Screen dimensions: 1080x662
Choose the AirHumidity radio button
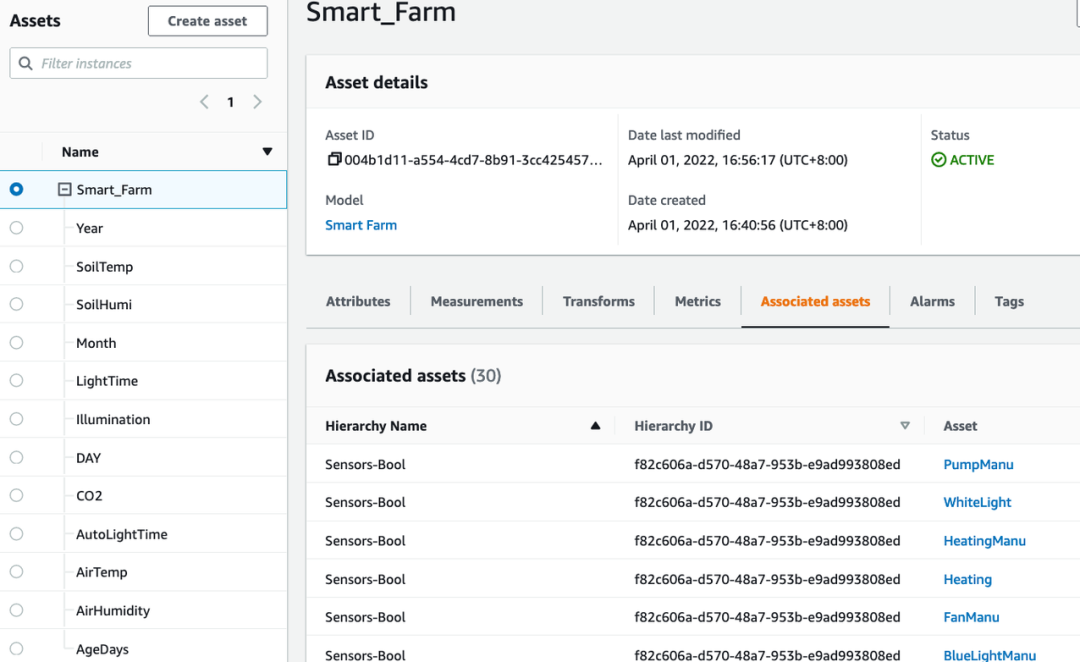[x=16, y=610]
